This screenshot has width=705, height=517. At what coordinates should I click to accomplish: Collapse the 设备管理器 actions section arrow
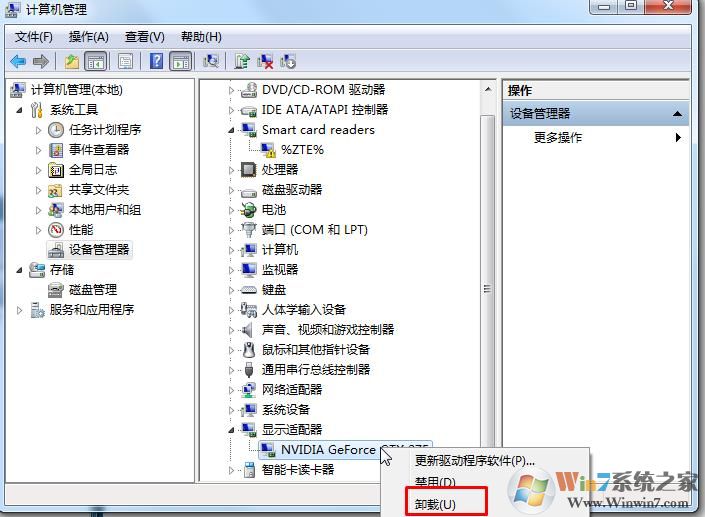(677, 114)
